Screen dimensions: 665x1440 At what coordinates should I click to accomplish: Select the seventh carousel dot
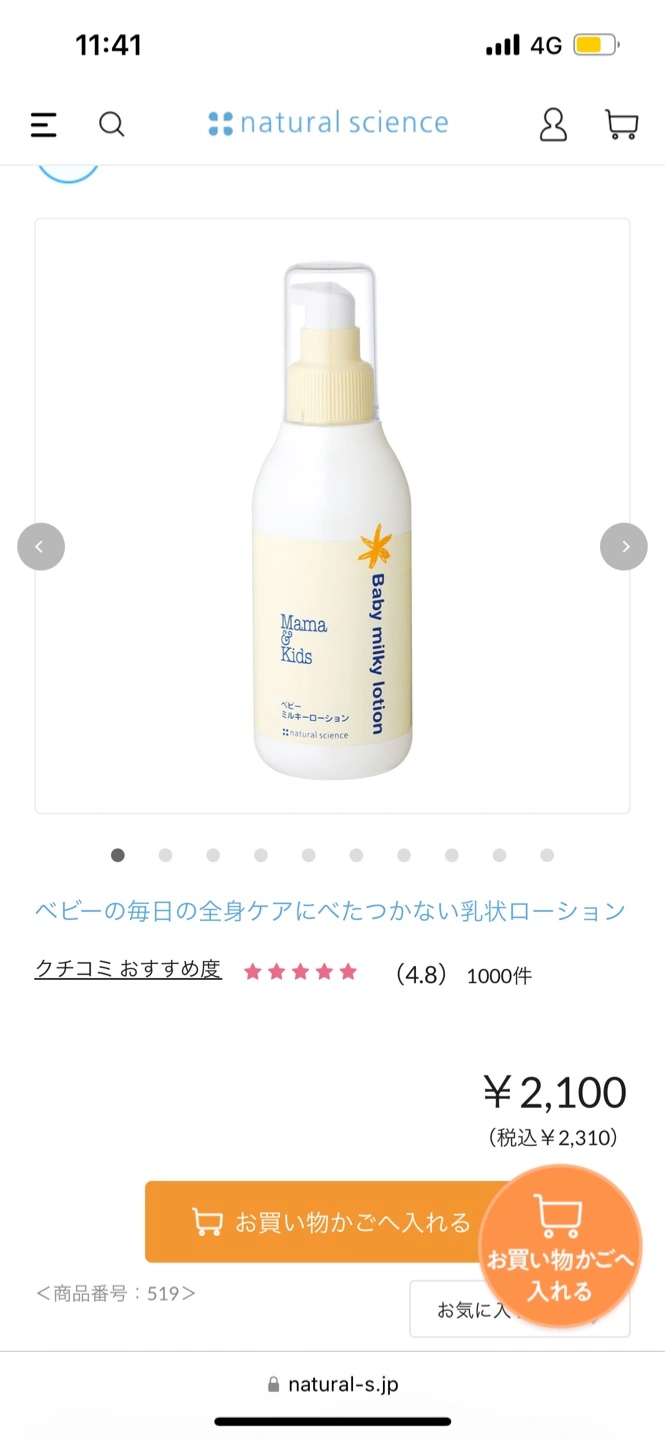[x=404, y=855]
